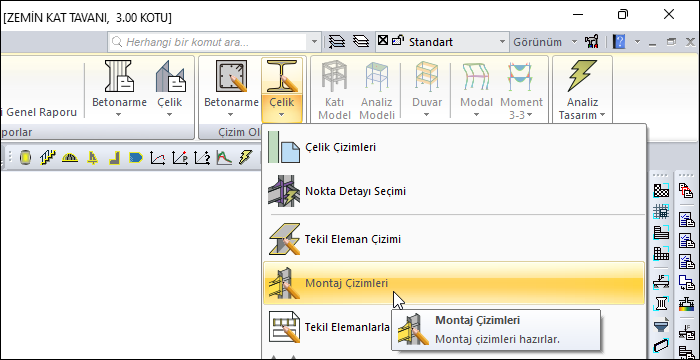
Task: Open Çelik Çizimleri from the dropdown menu
Action: point(454,147)
